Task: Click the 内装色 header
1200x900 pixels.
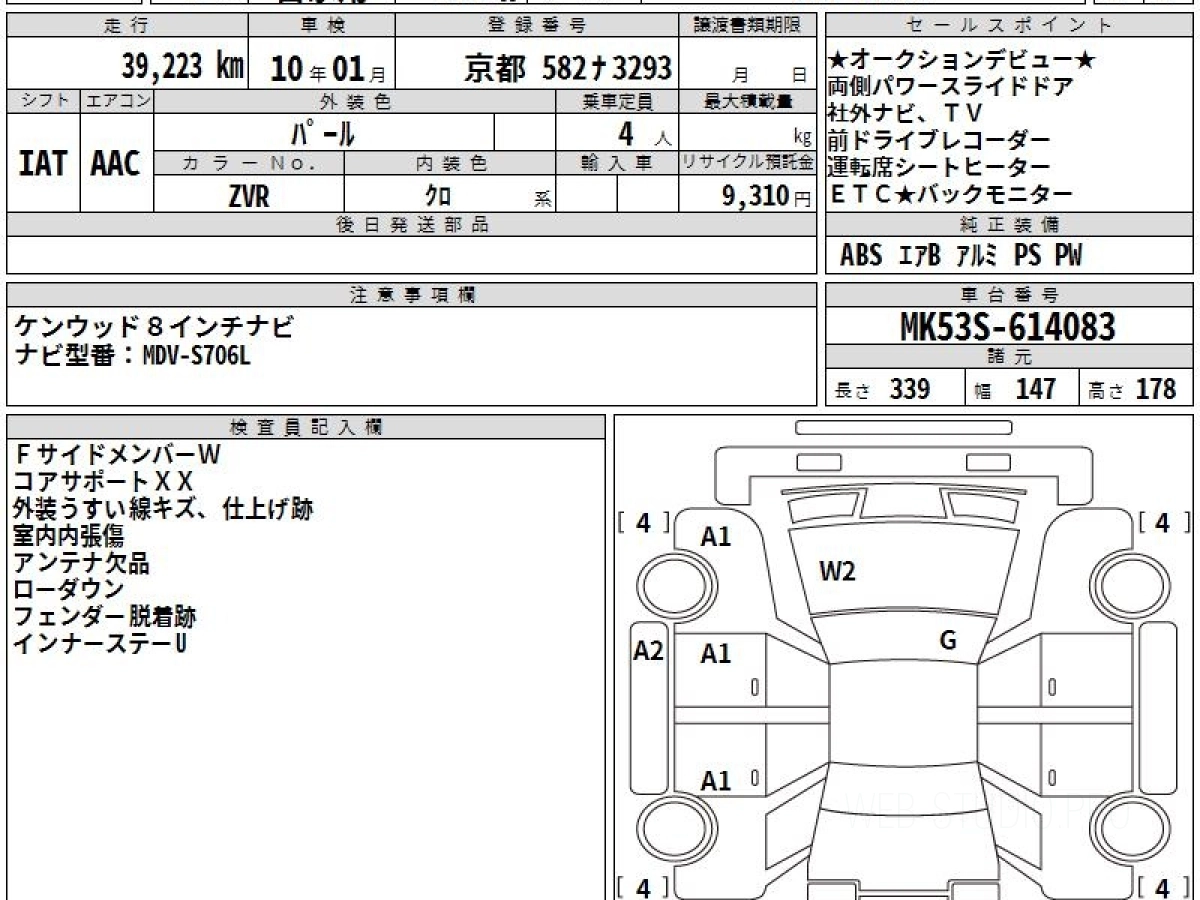Action: [450, 163]
